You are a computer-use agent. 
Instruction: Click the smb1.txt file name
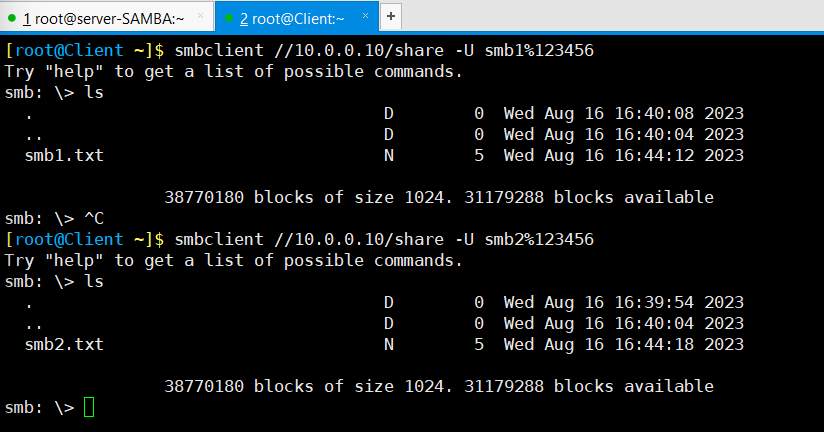click(x=64, y=155)
